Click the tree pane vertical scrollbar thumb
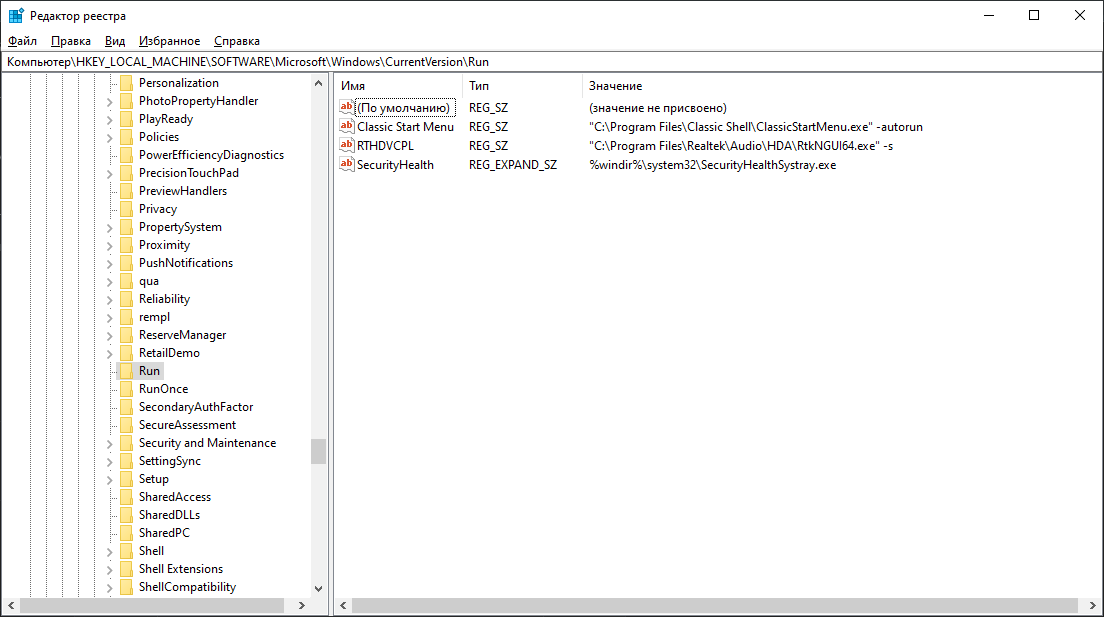The image size is (1104, 617). point(318,451)
